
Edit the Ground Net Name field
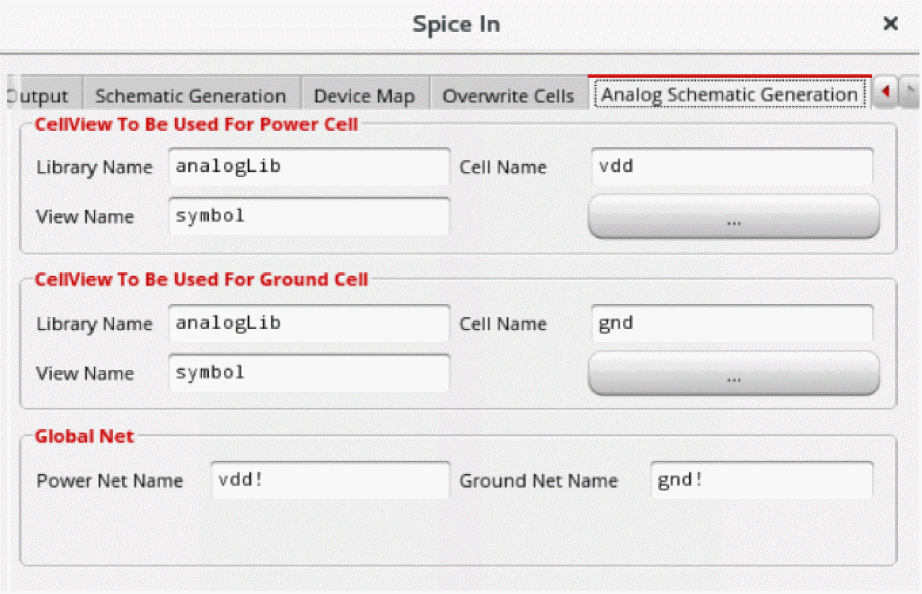point(760,480)
